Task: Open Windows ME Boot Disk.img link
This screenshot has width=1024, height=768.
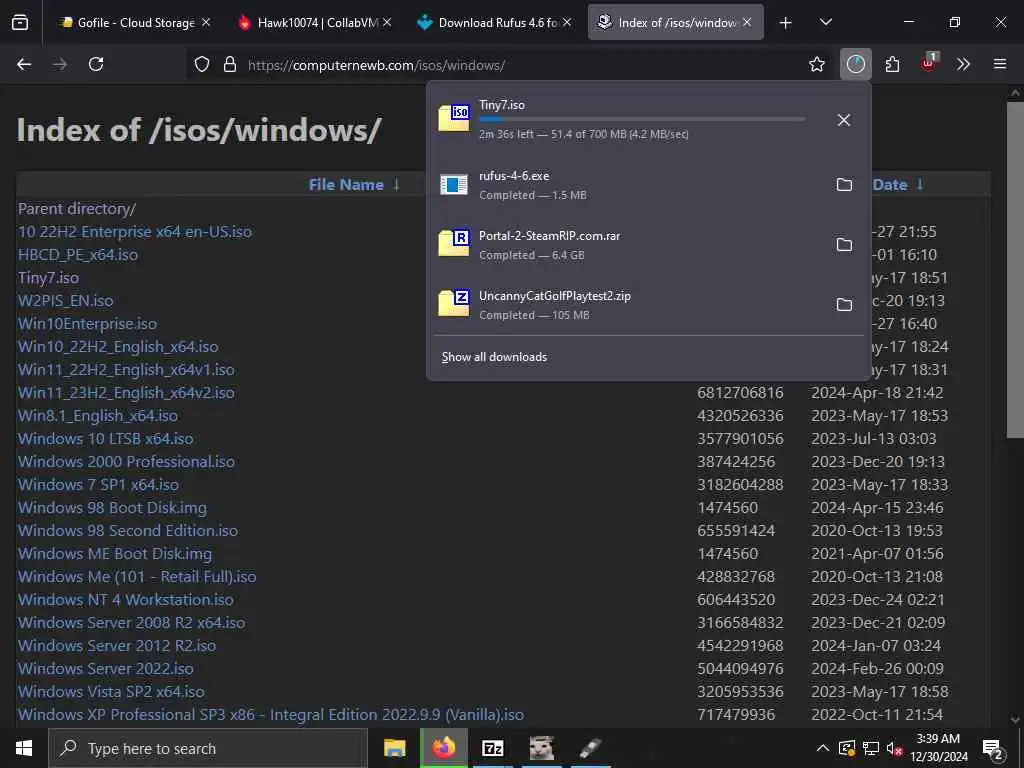Action: click(115, 553)
